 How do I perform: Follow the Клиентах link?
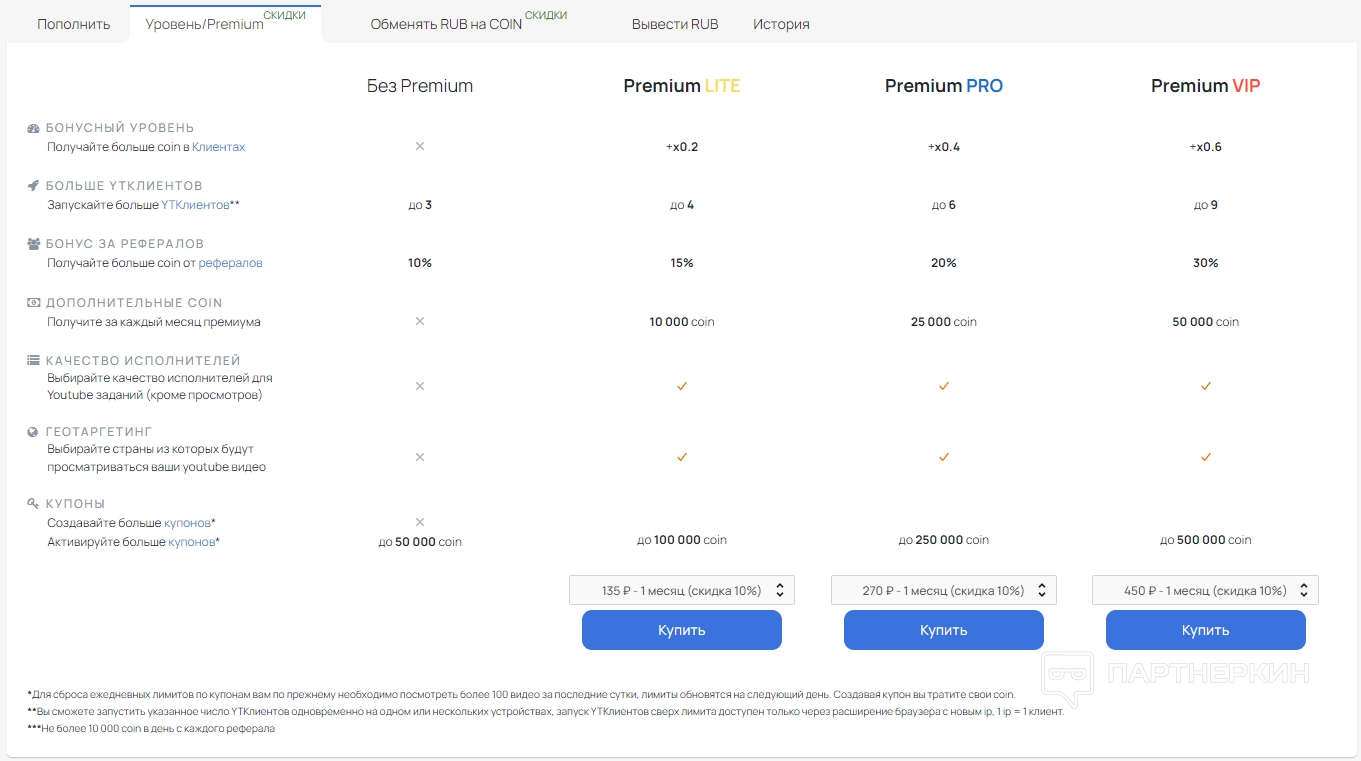[218, 147]
